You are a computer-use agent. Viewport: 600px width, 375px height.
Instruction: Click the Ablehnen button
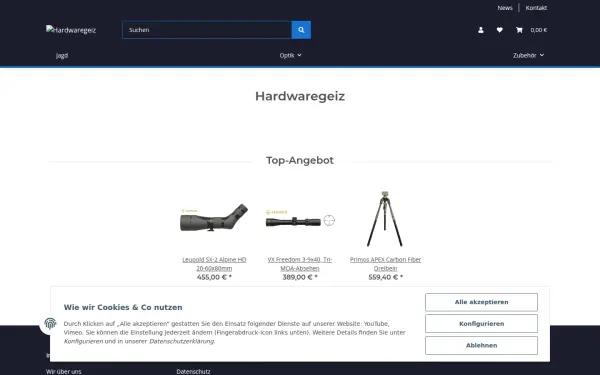(481, 345)
